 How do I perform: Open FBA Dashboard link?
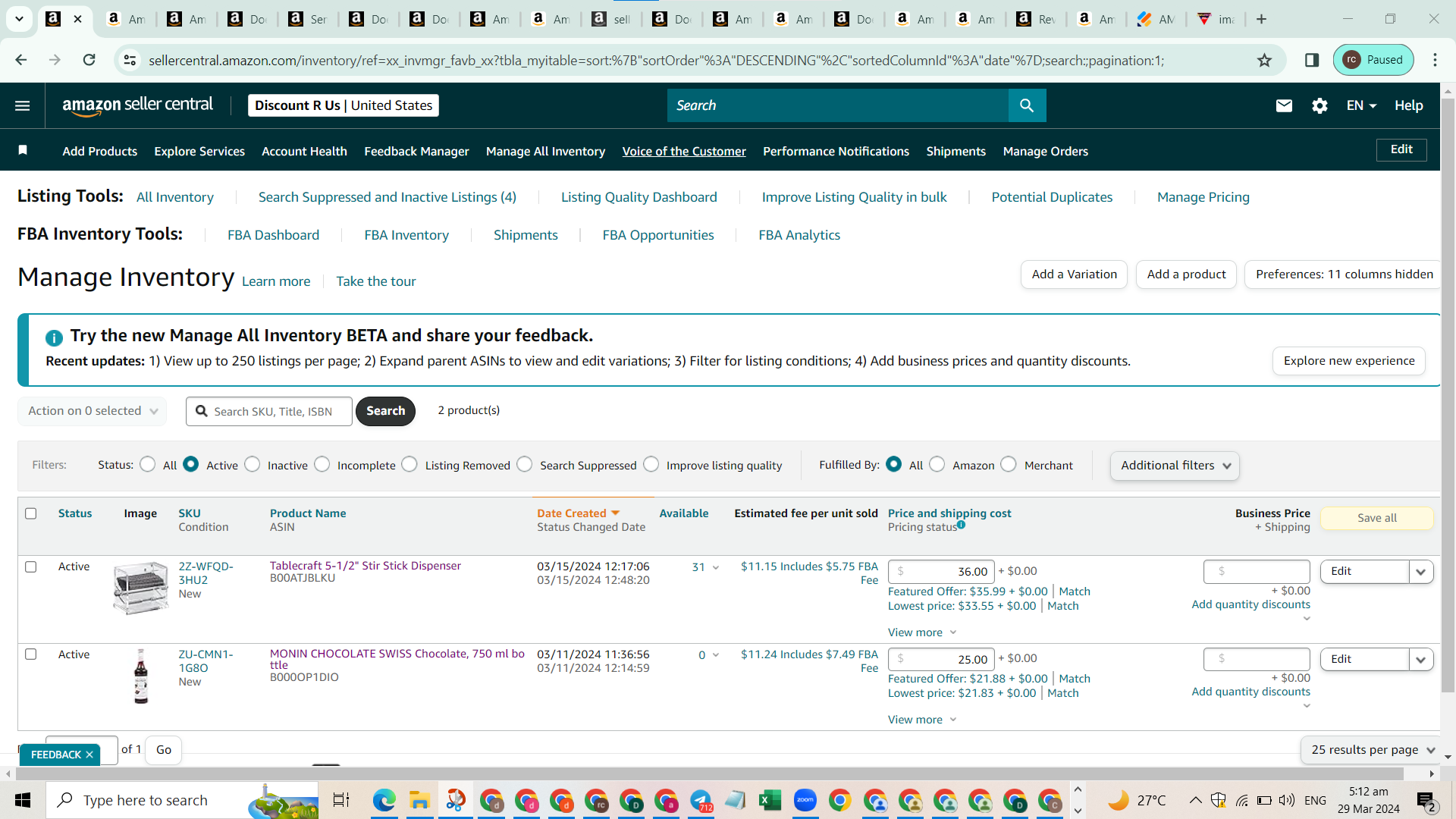pos(273,235)
